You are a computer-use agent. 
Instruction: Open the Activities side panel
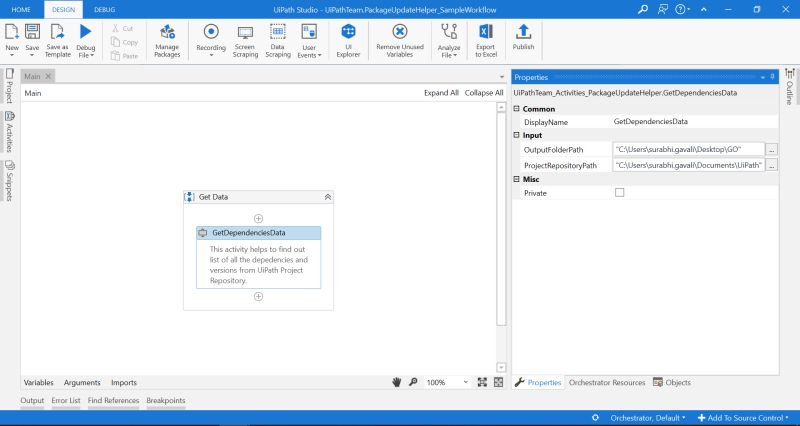coord(9,132)
